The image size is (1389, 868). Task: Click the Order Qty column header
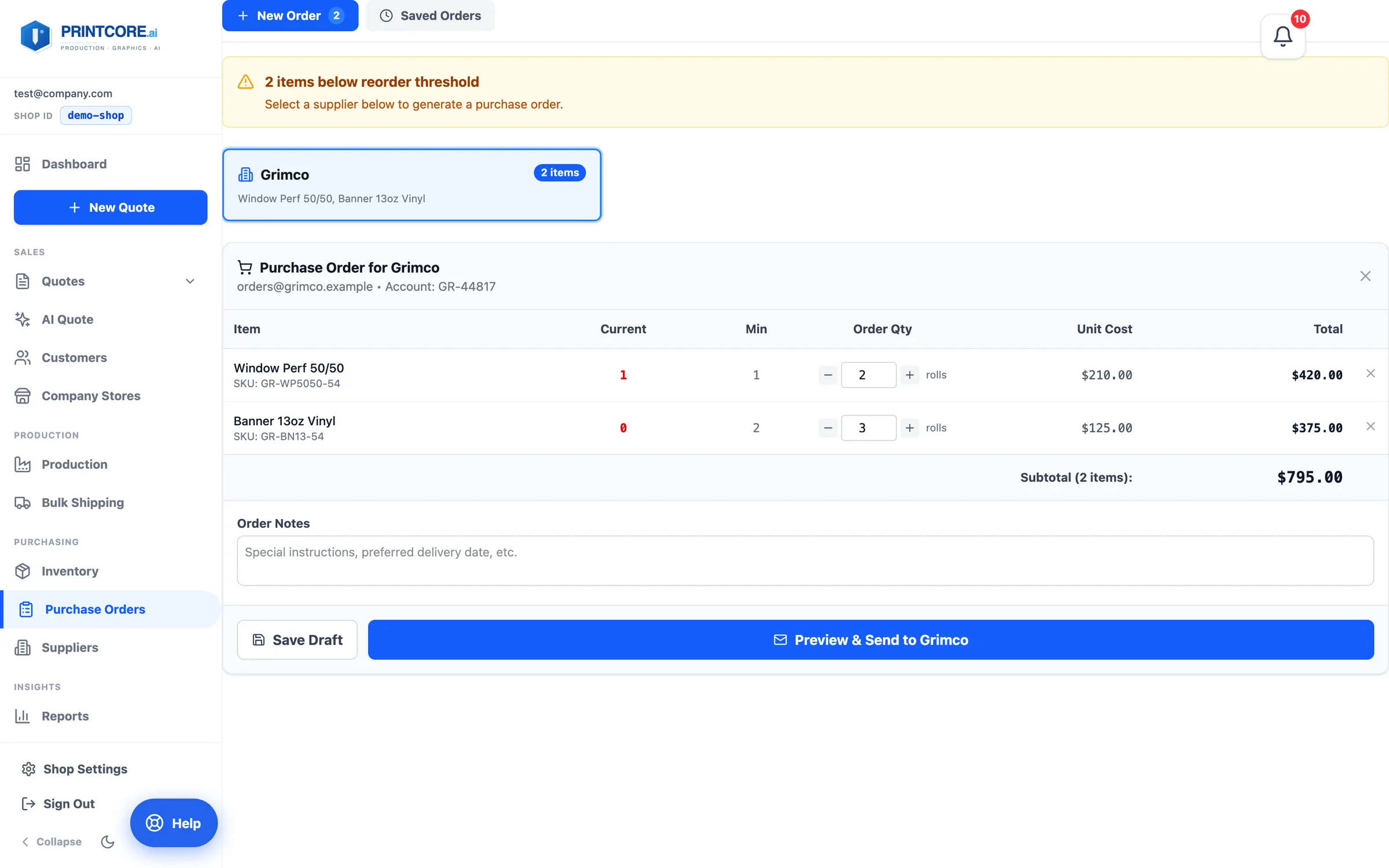pyautogui.click(x=882, y=329)
